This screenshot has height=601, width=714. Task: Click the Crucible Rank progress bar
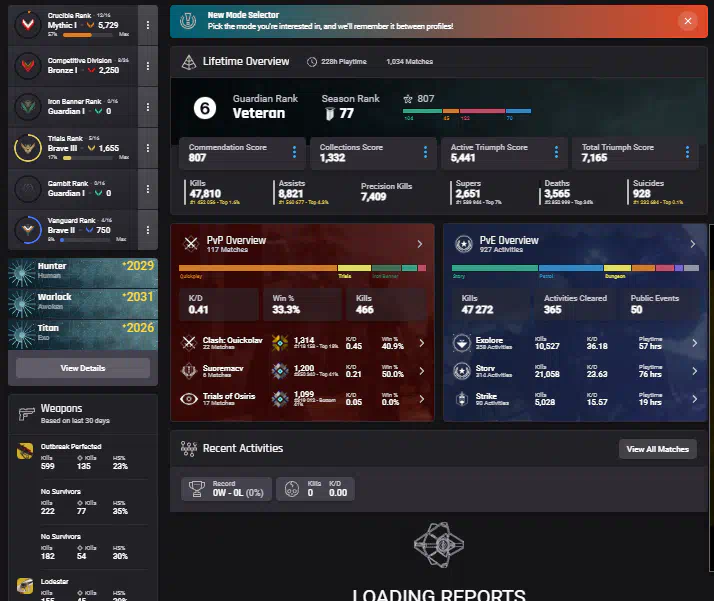[x=88, y=35]
